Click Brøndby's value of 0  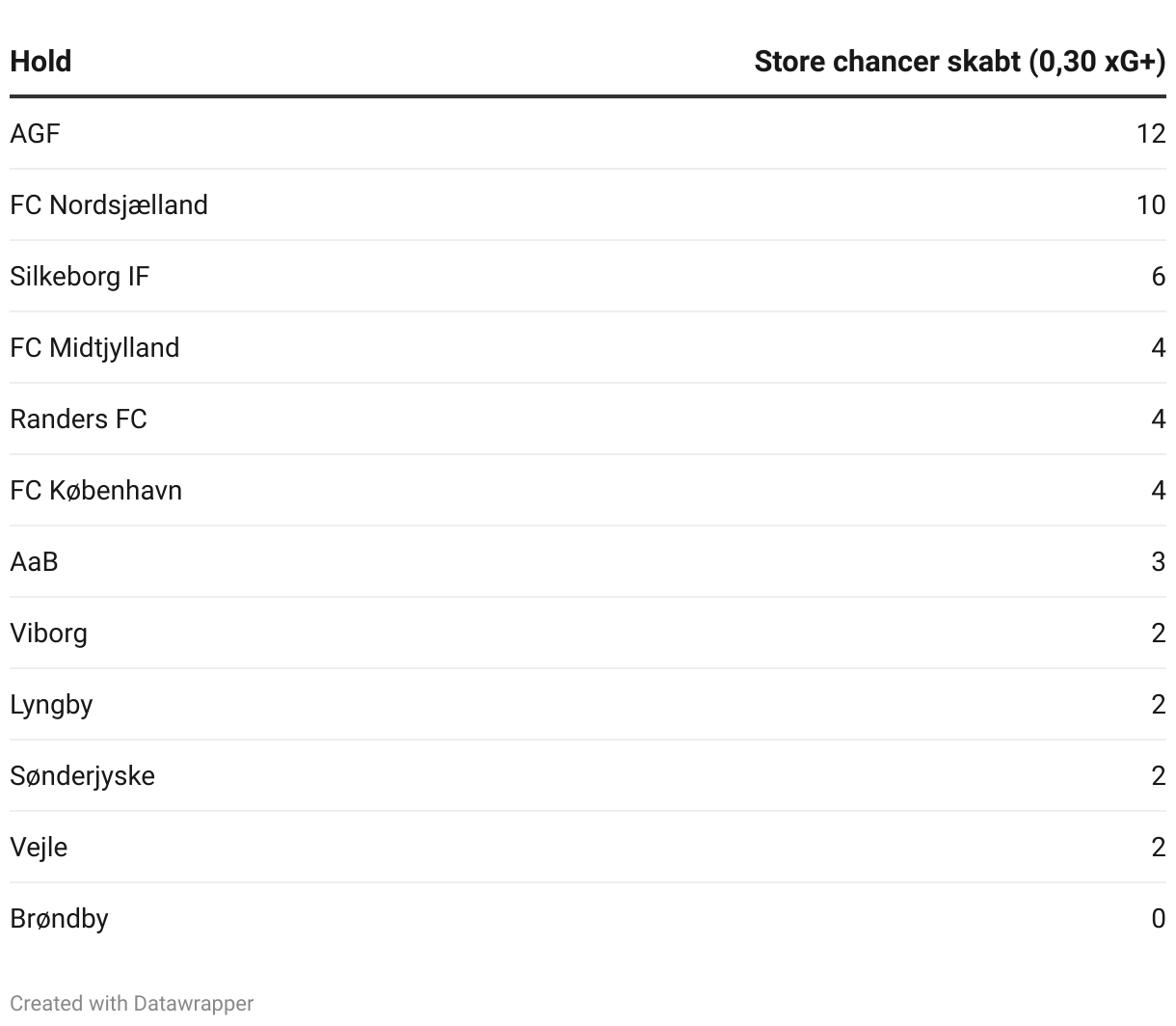tap(1159, 919)
